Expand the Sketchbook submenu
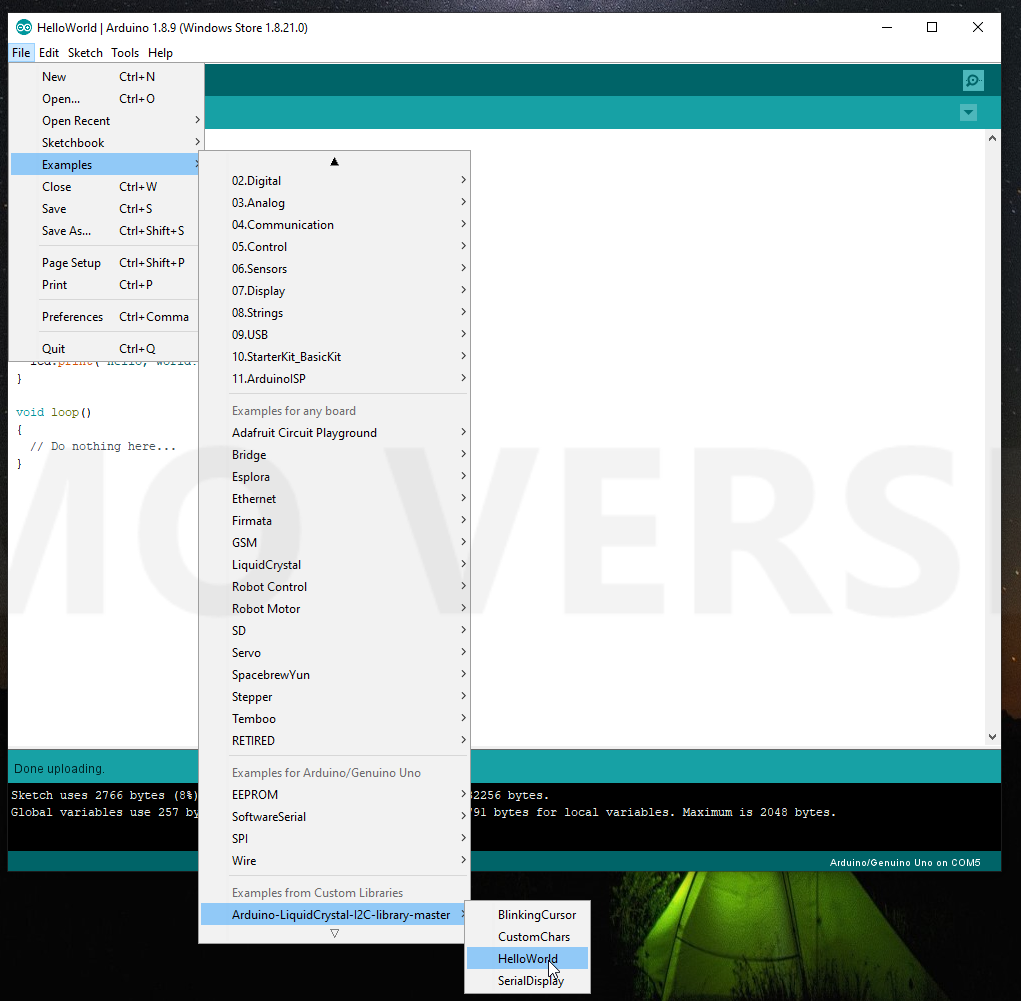 click(105, 143)
